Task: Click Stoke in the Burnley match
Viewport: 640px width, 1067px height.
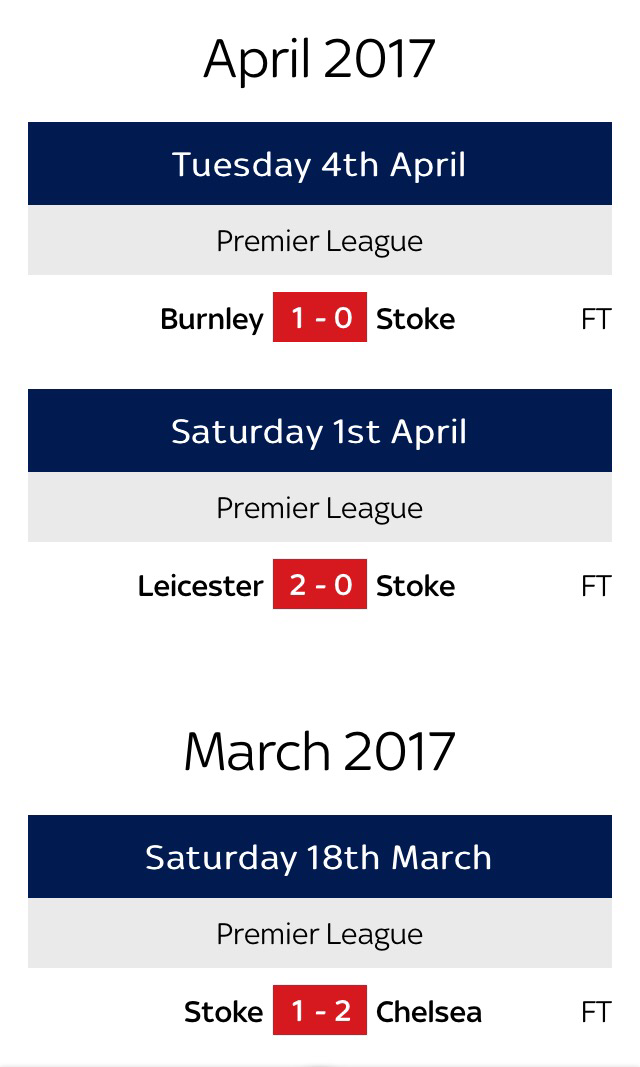Action: [x=415, y=319]
